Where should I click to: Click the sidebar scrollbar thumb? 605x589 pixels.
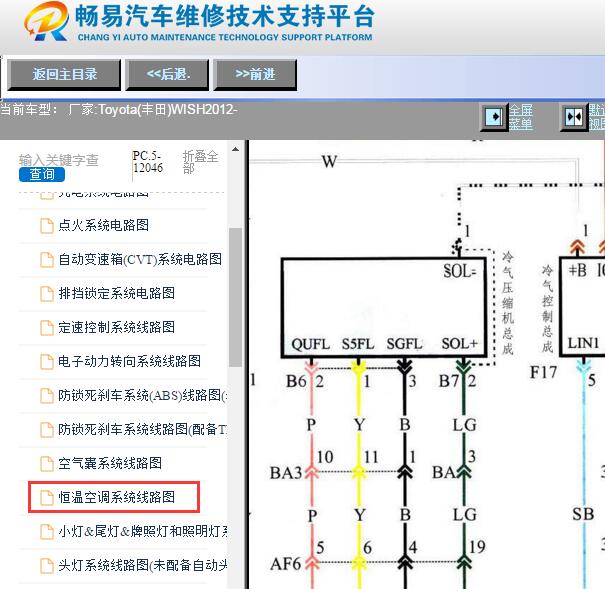(235, 297)
